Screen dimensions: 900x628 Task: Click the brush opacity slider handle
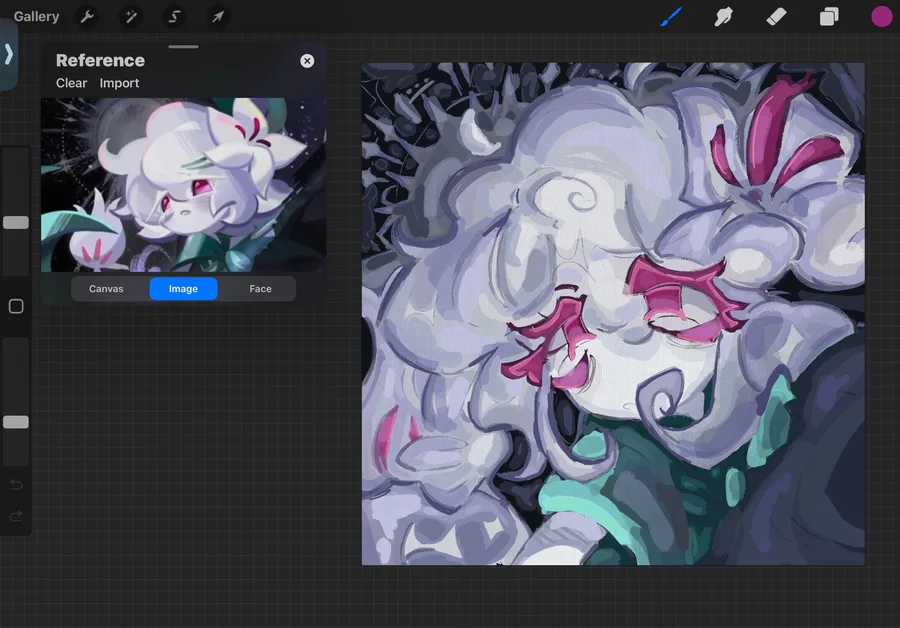tap(16, 422)
